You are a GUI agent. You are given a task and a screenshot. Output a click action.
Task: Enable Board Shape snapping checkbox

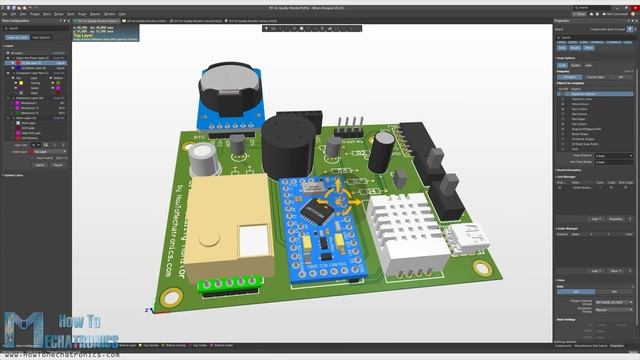click(x=563, y=134)
